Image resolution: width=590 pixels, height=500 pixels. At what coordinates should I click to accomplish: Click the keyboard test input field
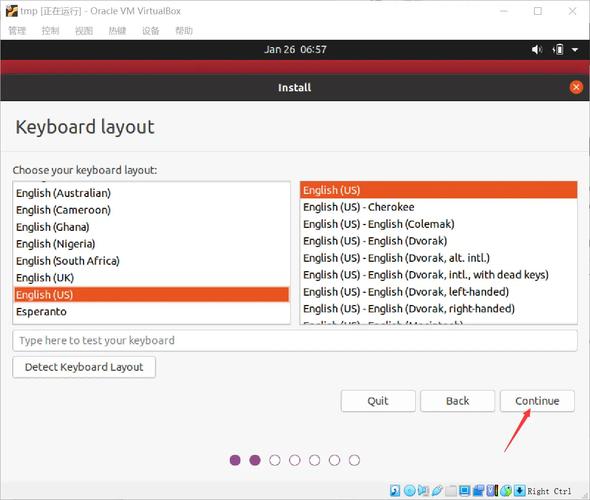(x=295, y=341)
